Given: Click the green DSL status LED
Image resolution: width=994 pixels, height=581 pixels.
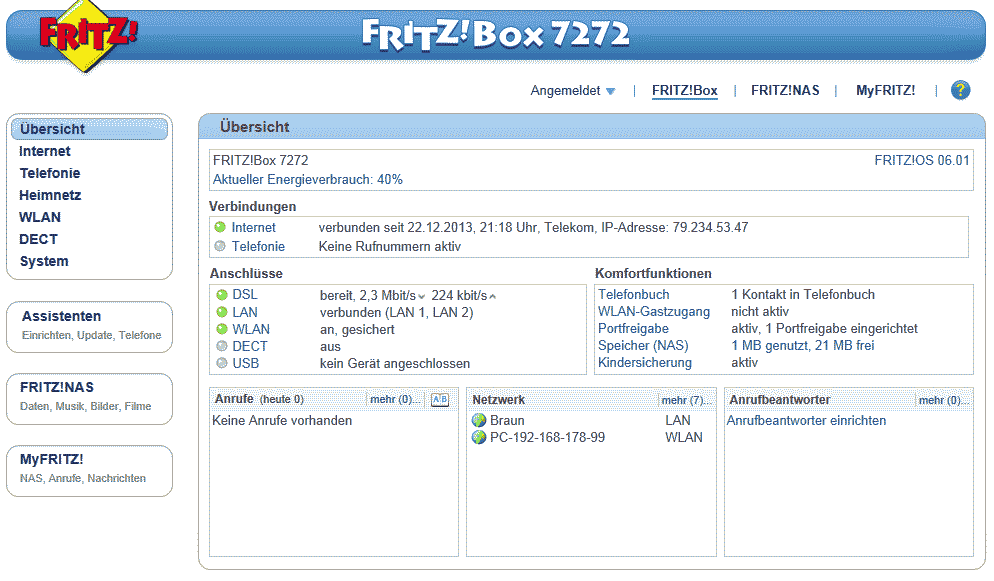Looking at the screenshot, I should [222, 295].
